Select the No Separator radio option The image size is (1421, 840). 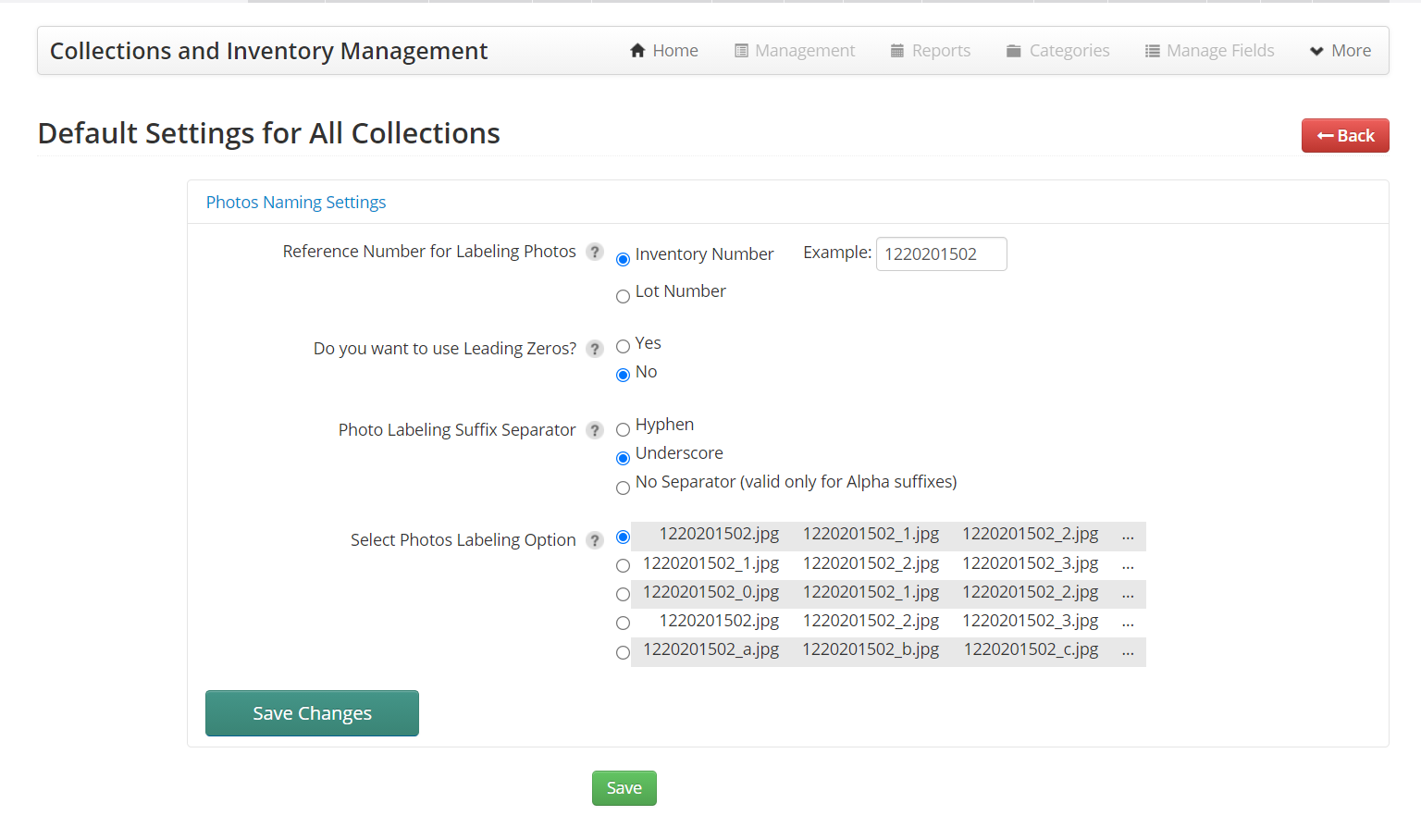point(623,488)
